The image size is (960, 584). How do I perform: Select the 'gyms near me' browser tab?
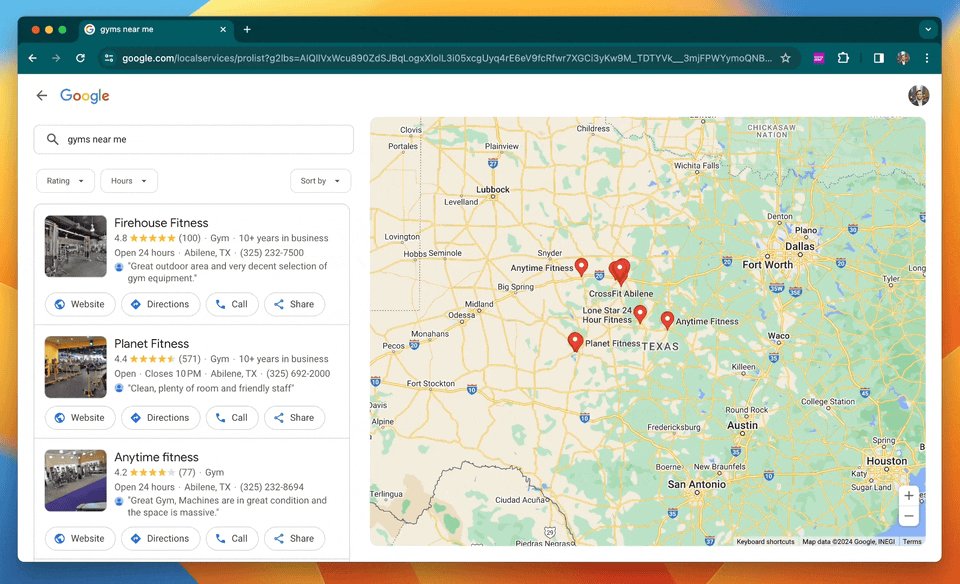pyautogui.click(x=156, y=29)
